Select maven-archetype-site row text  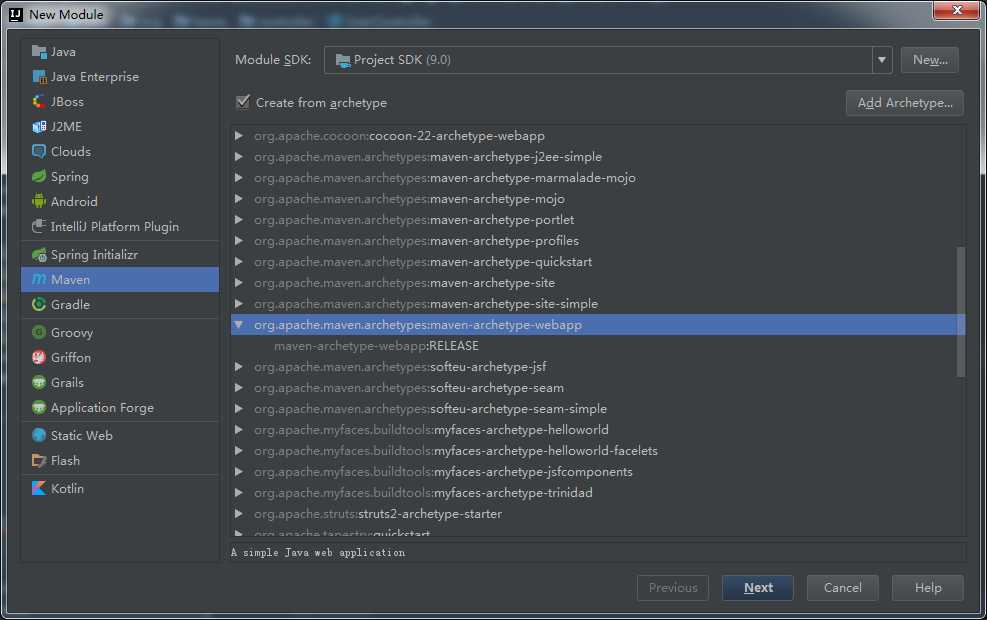point(404,283)
